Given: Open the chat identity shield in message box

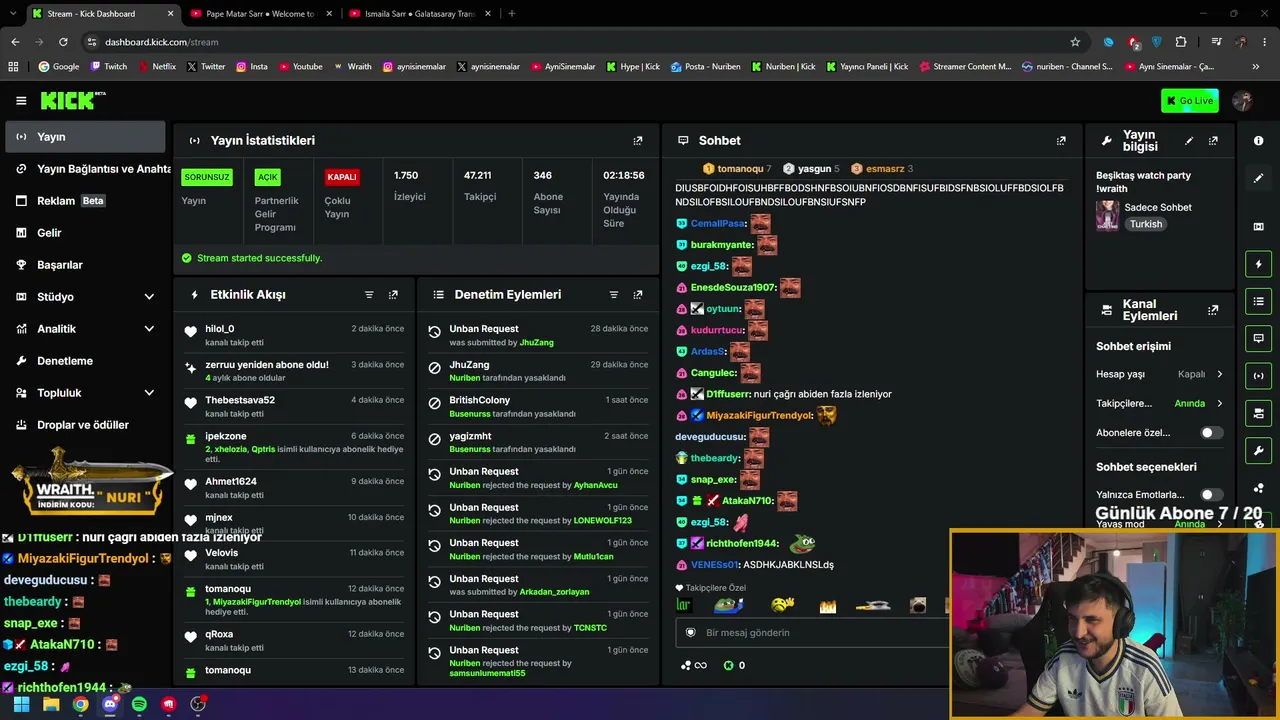Looking at the screenshot, I should 690,633.
